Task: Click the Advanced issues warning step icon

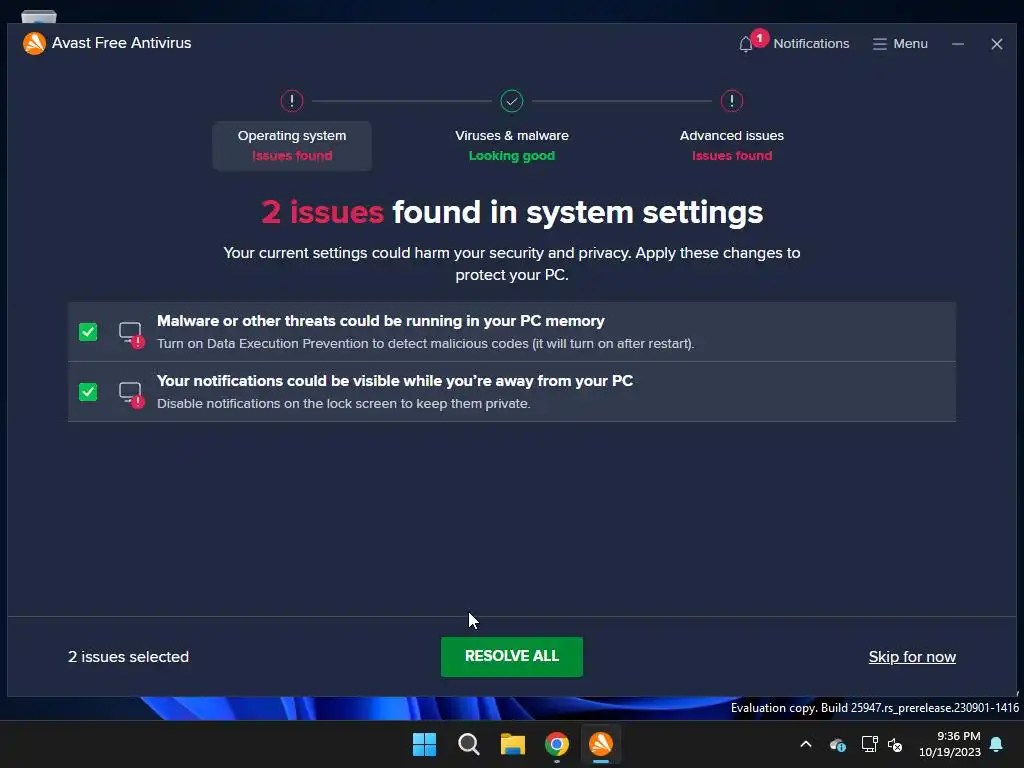Action: 731,101
